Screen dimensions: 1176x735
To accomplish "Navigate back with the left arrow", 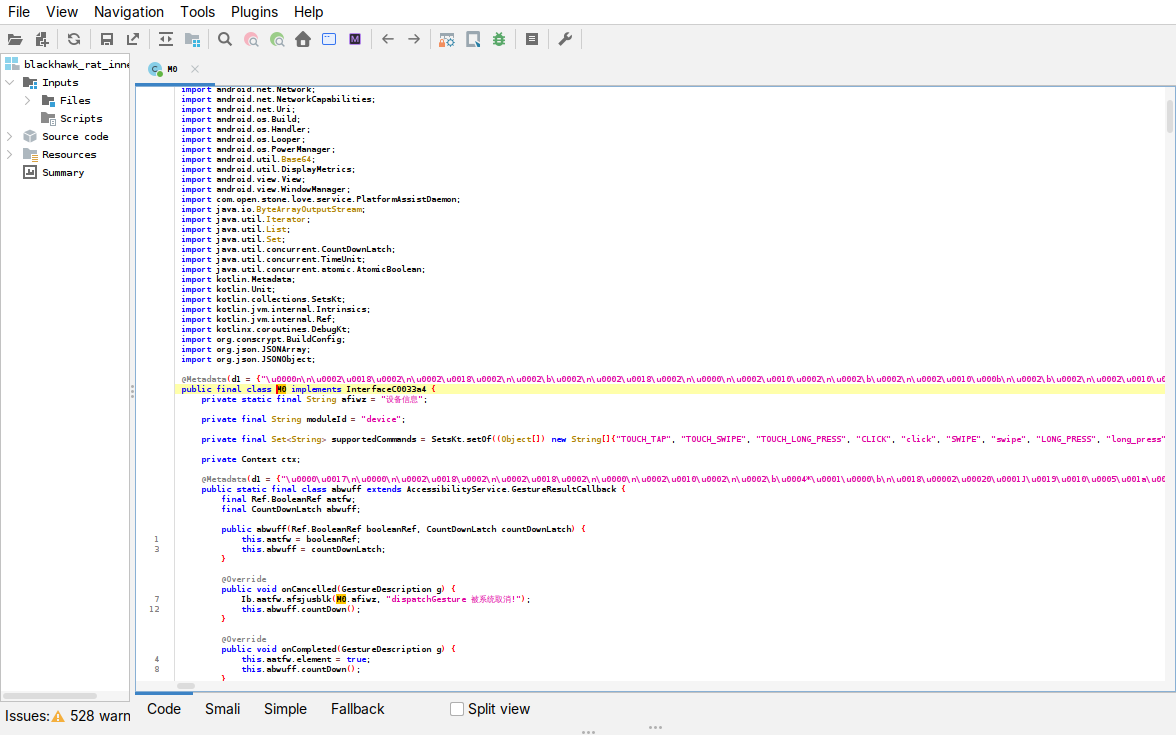I will click(388, 40).
